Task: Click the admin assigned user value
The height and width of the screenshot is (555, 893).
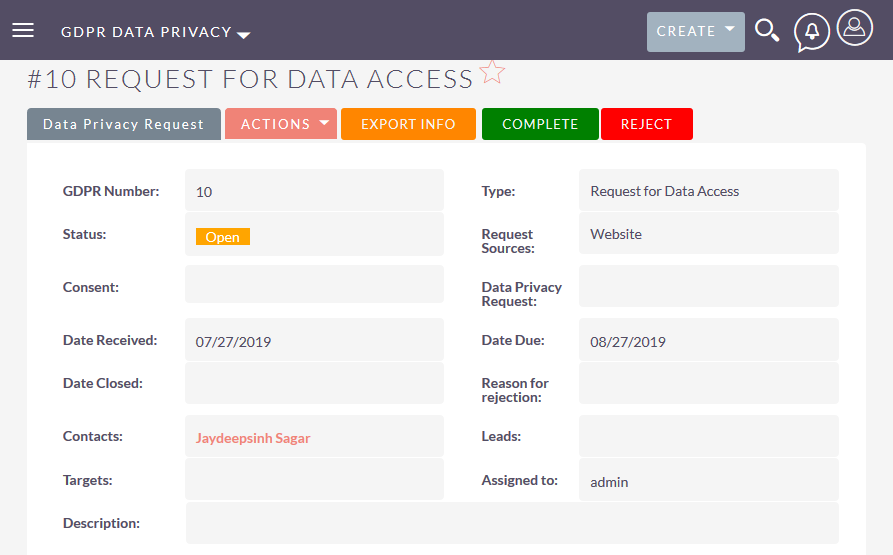Action: (x=609, y=482)
